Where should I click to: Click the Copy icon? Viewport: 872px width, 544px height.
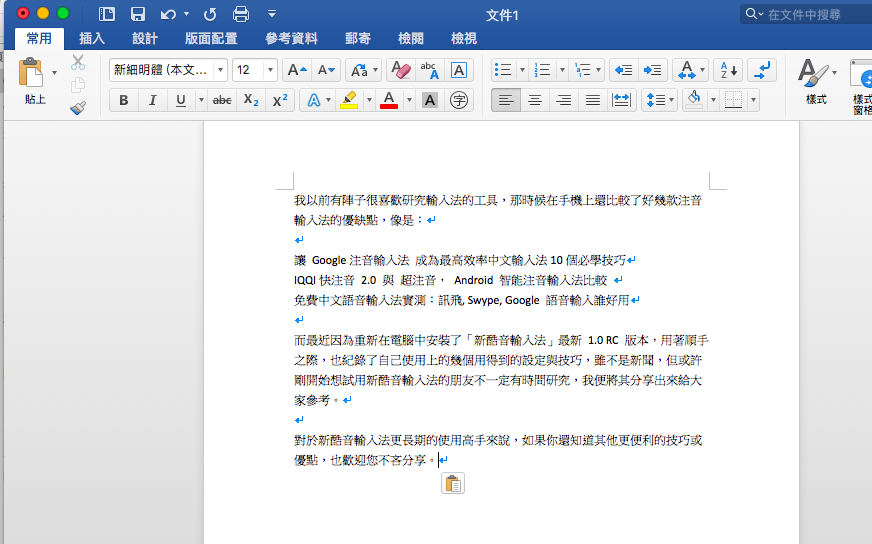point(78,85)
